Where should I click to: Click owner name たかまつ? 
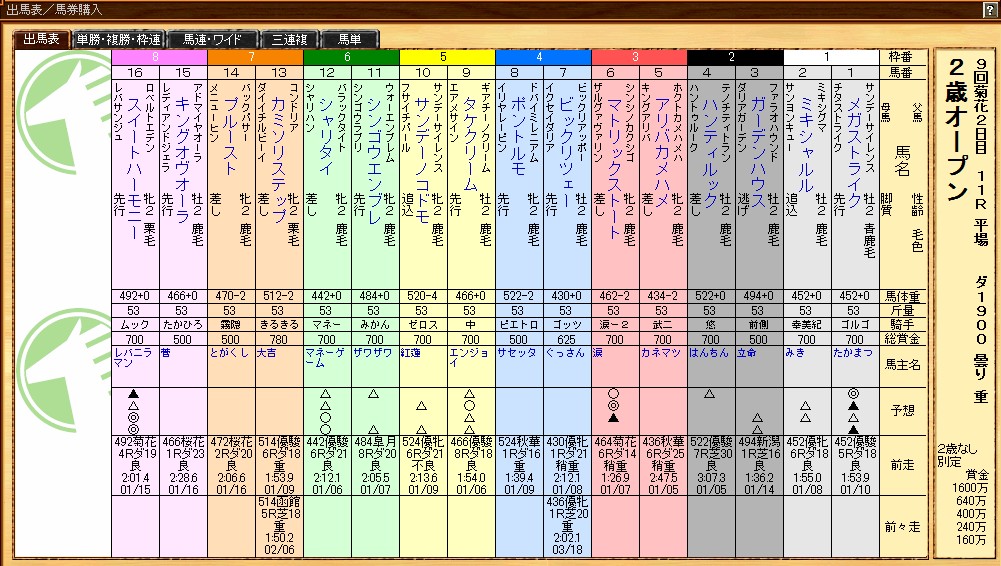coord(852,353)
